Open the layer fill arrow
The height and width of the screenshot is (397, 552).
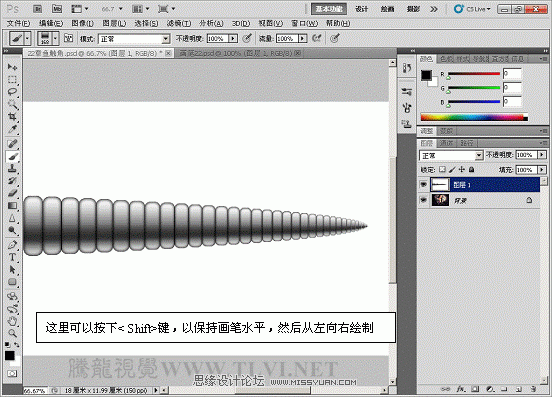click(x=542, y=170)
